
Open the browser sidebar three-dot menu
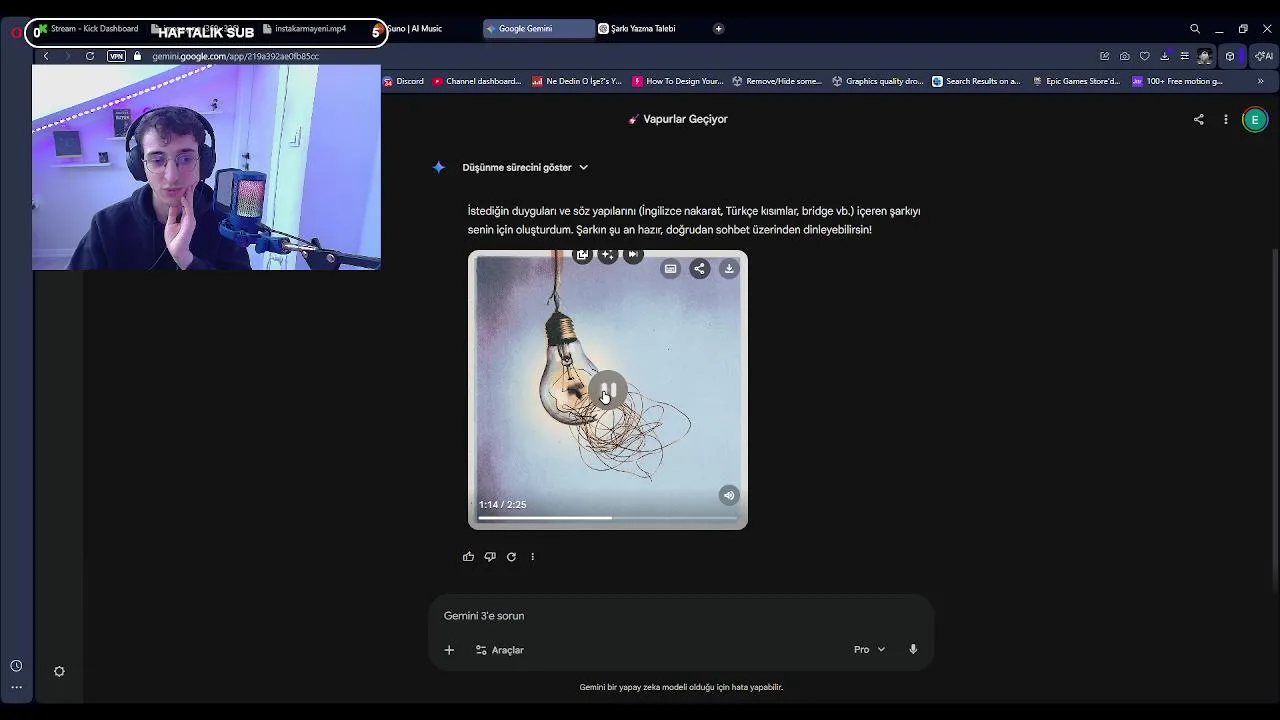pos(16,687)
